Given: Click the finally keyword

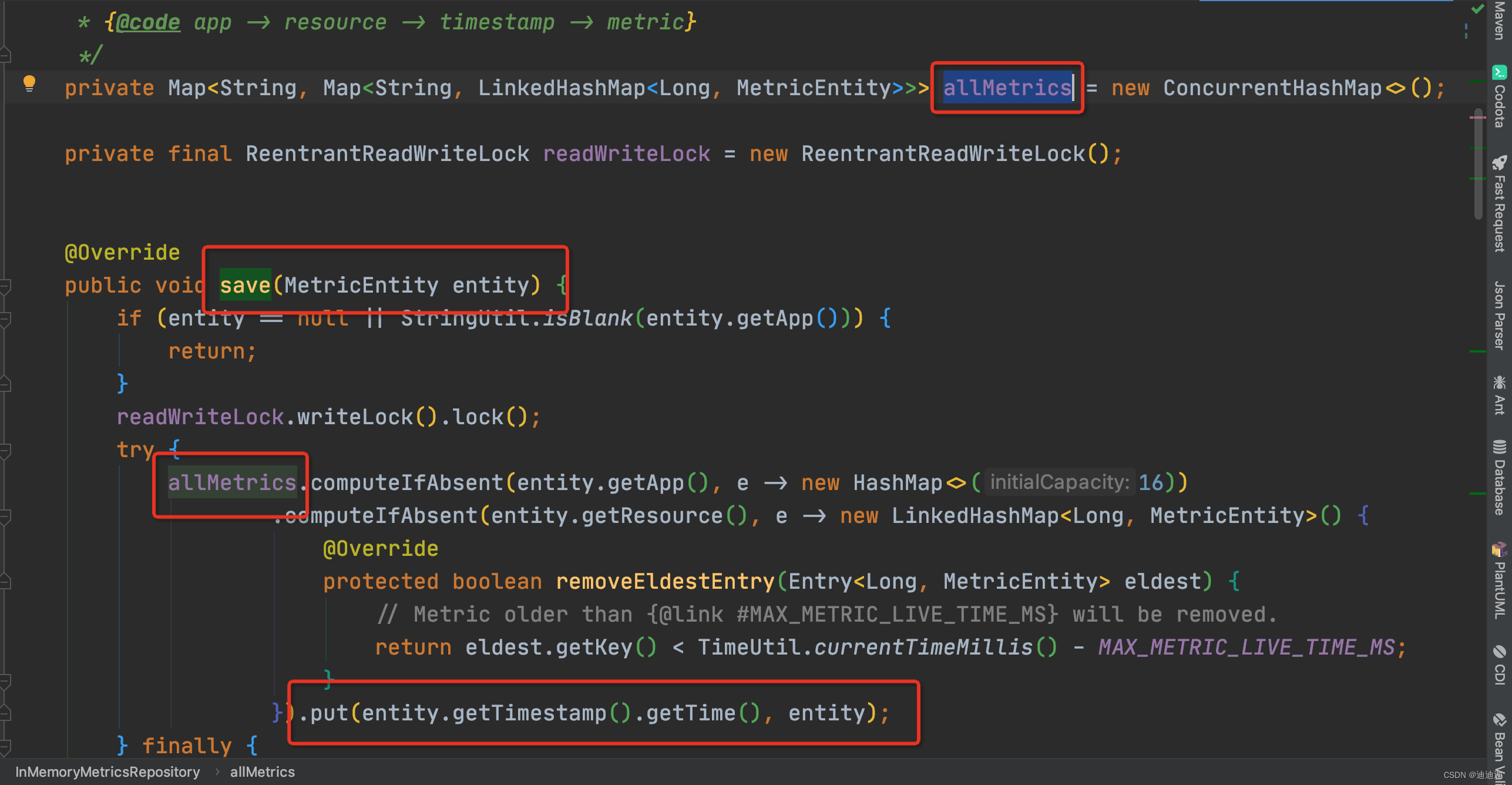Looking at the screenshot, I should pos(187,746).
